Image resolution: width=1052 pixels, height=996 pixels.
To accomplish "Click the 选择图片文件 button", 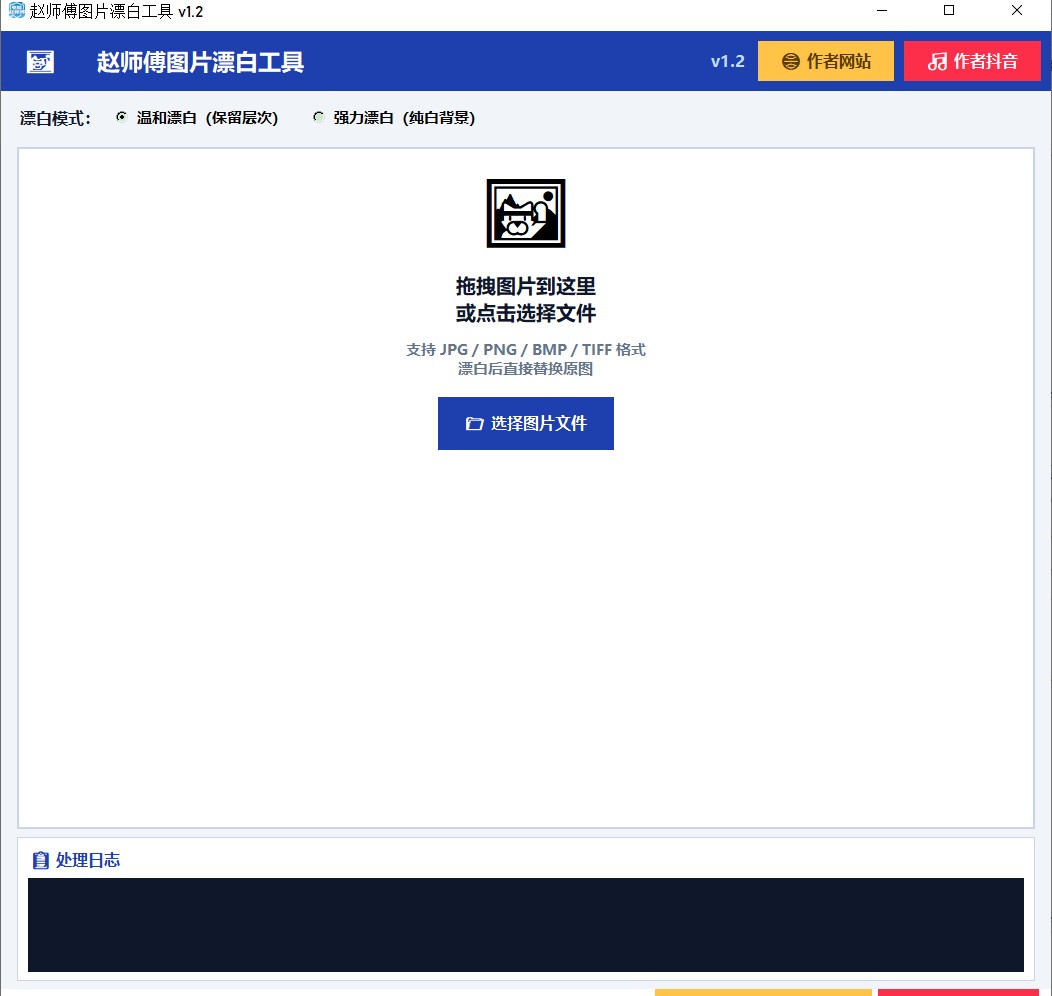I will 525,423.
